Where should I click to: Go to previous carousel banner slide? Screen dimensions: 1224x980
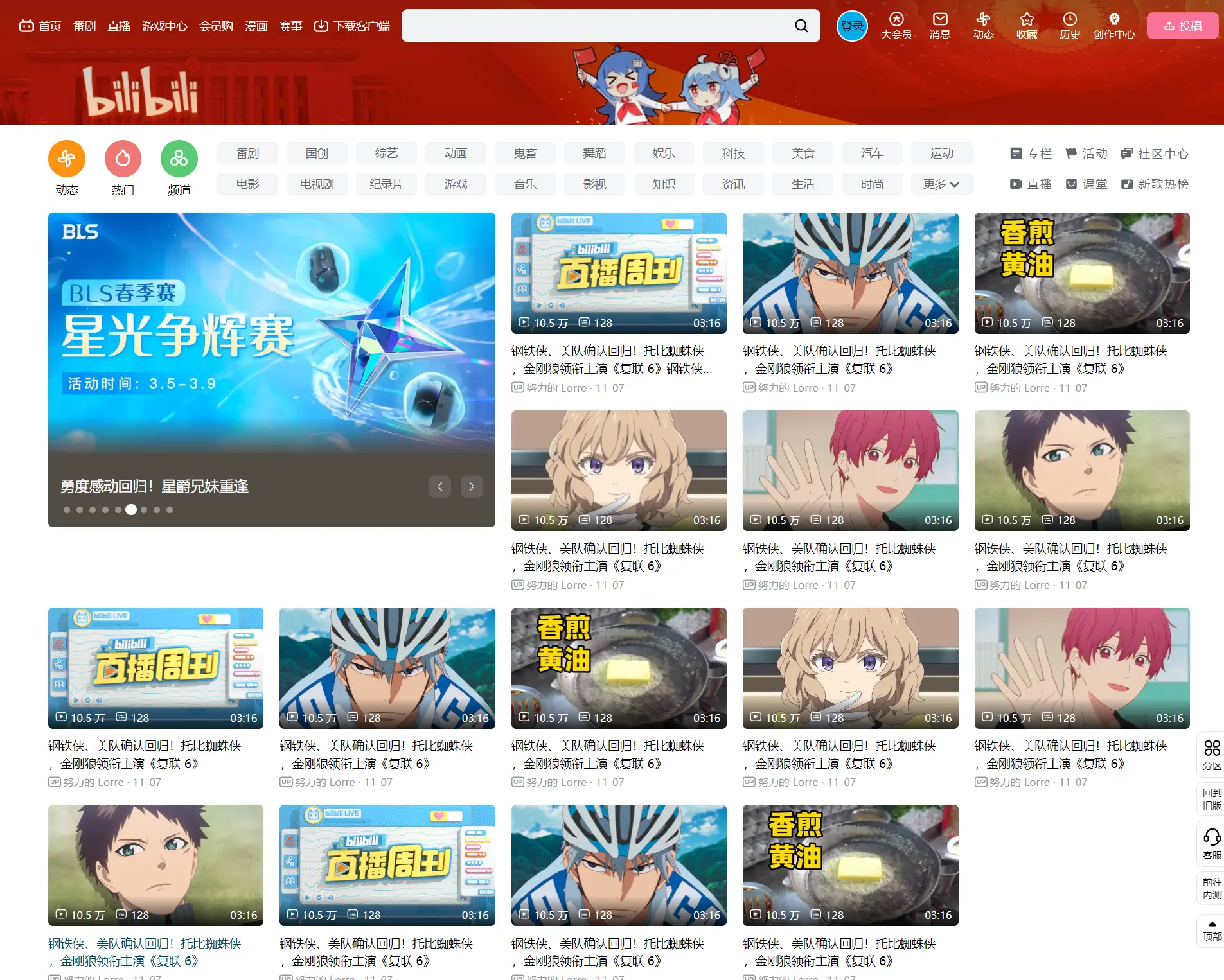[x=439, y=487]
